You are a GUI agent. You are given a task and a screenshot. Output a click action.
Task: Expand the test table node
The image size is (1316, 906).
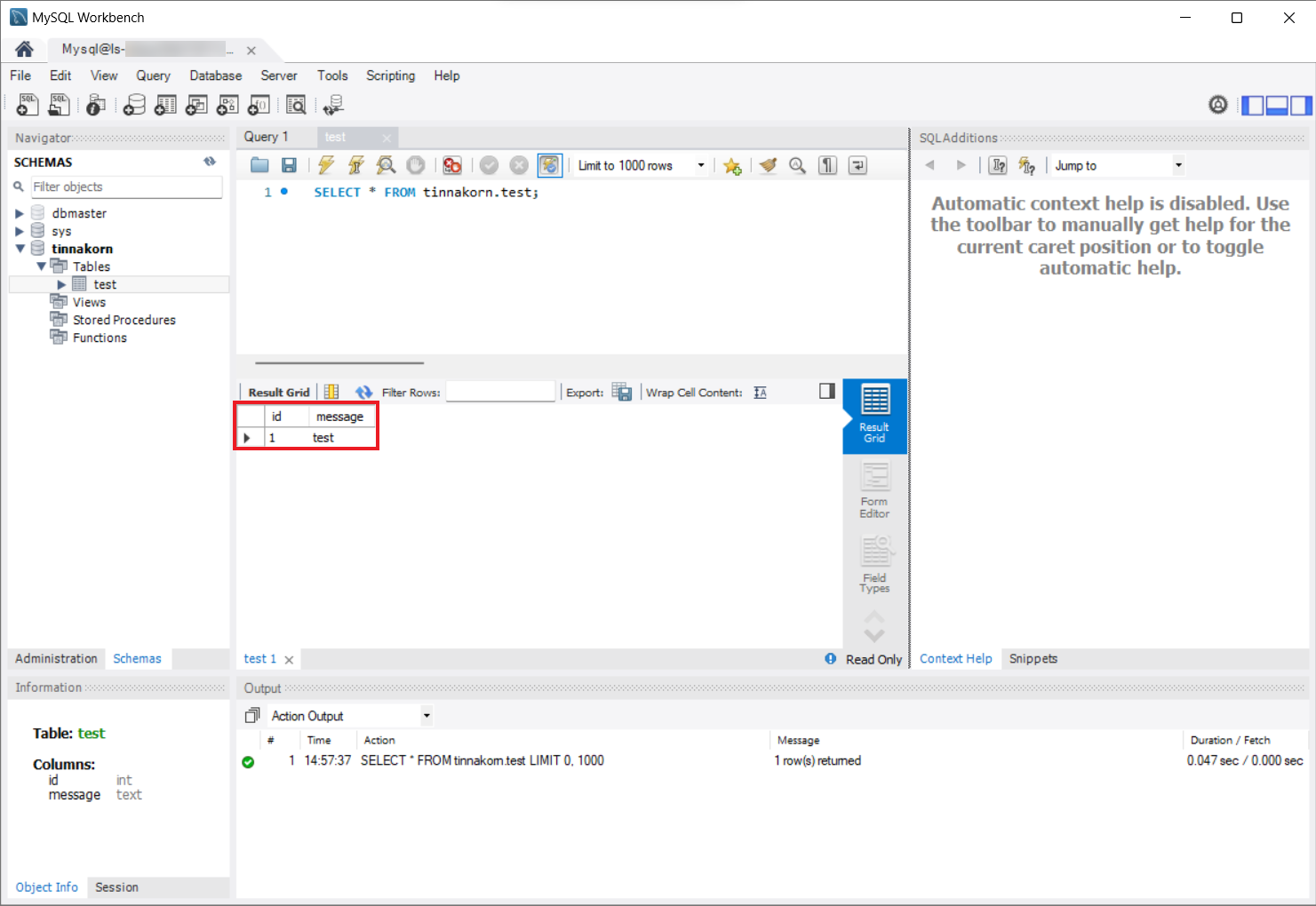[61, 284]
